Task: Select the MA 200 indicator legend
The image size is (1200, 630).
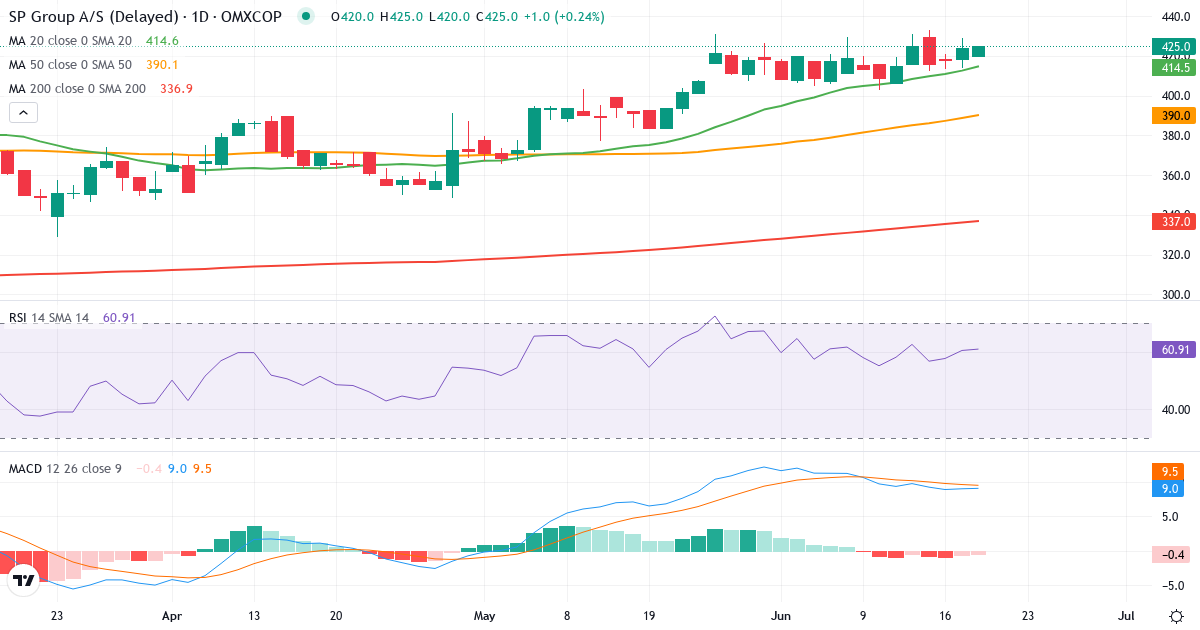Action: (x=77, y=88)
